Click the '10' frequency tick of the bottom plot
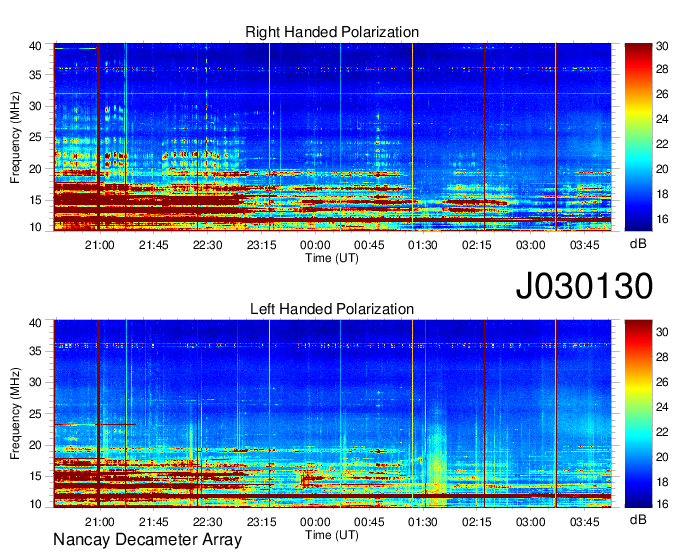The height and width of the screenshot is (552, 680). pyautogui.click(x=36, y=504)
